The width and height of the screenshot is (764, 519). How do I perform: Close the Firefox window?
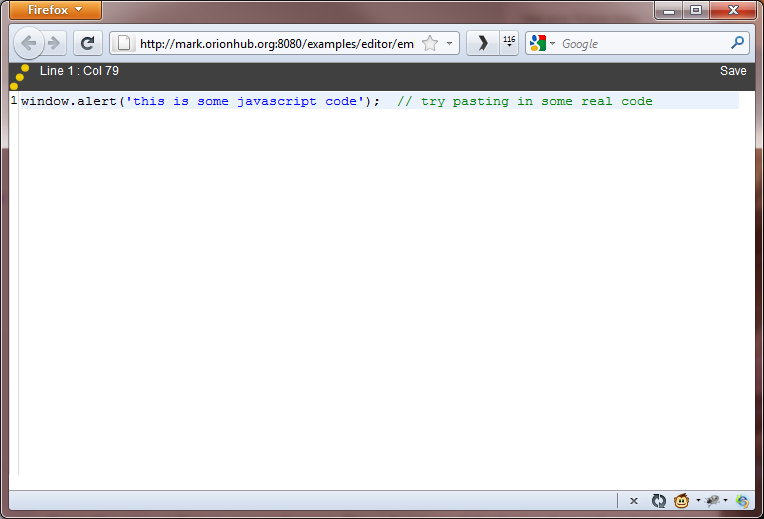(x=733, y=10)
